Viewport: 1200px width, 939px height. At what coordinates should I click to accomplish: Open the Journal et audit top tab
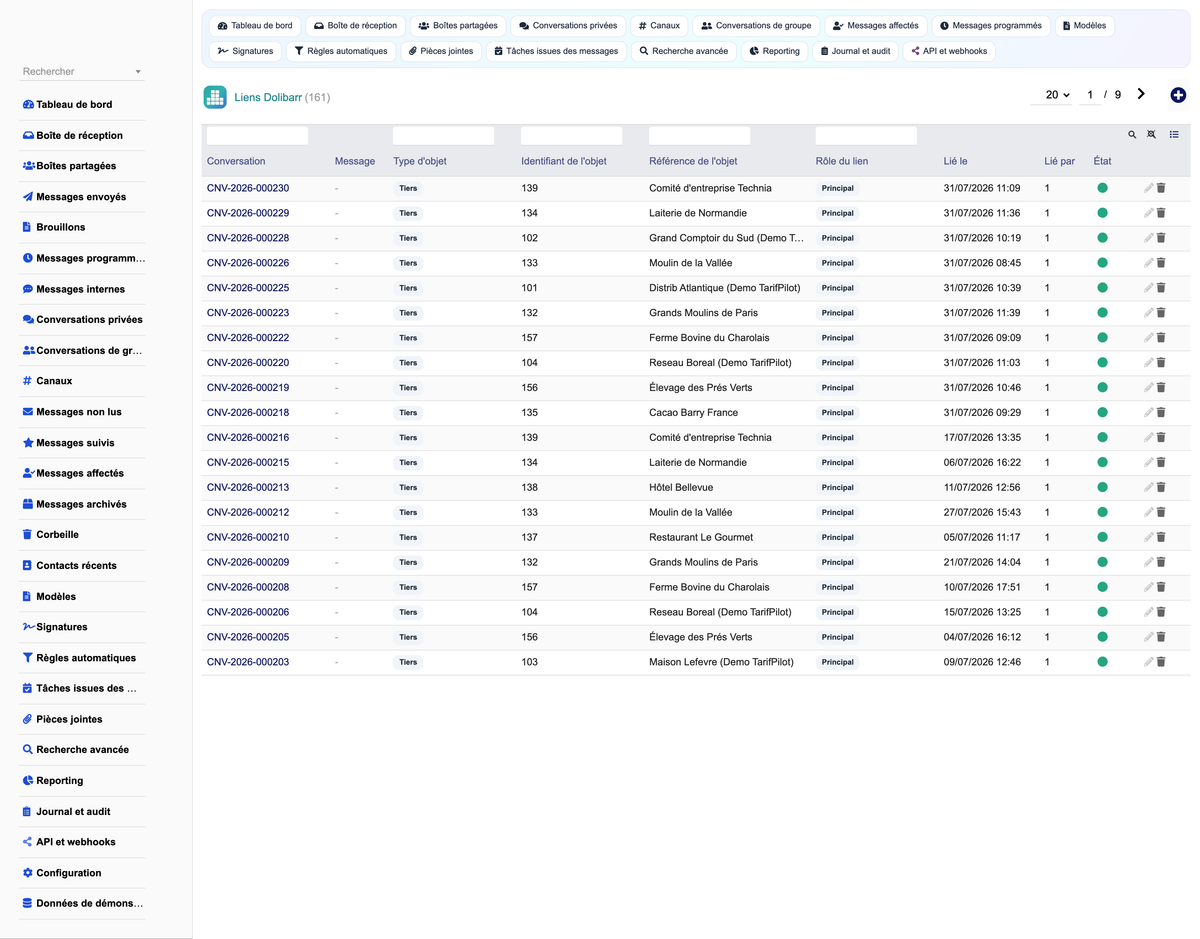[855, 51]
